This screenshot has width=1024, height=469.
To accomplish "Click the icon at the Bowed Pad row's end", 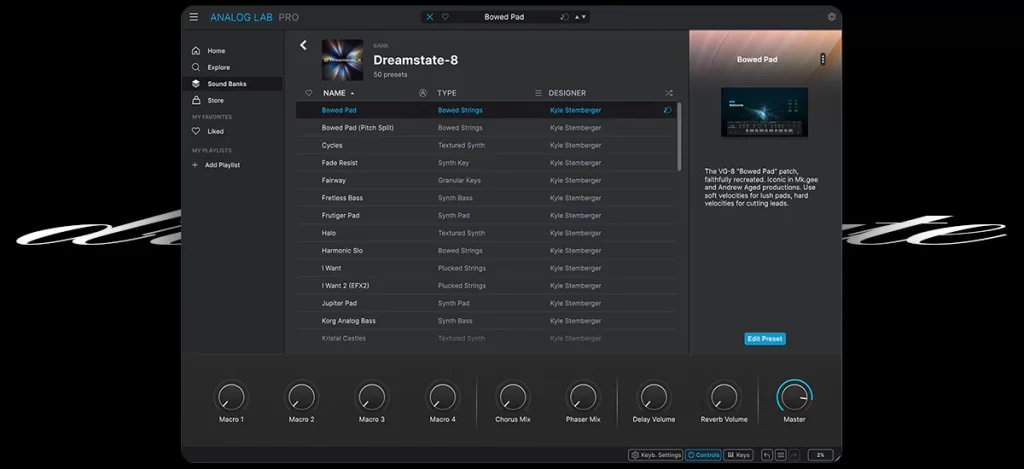I will coord(667,110).
